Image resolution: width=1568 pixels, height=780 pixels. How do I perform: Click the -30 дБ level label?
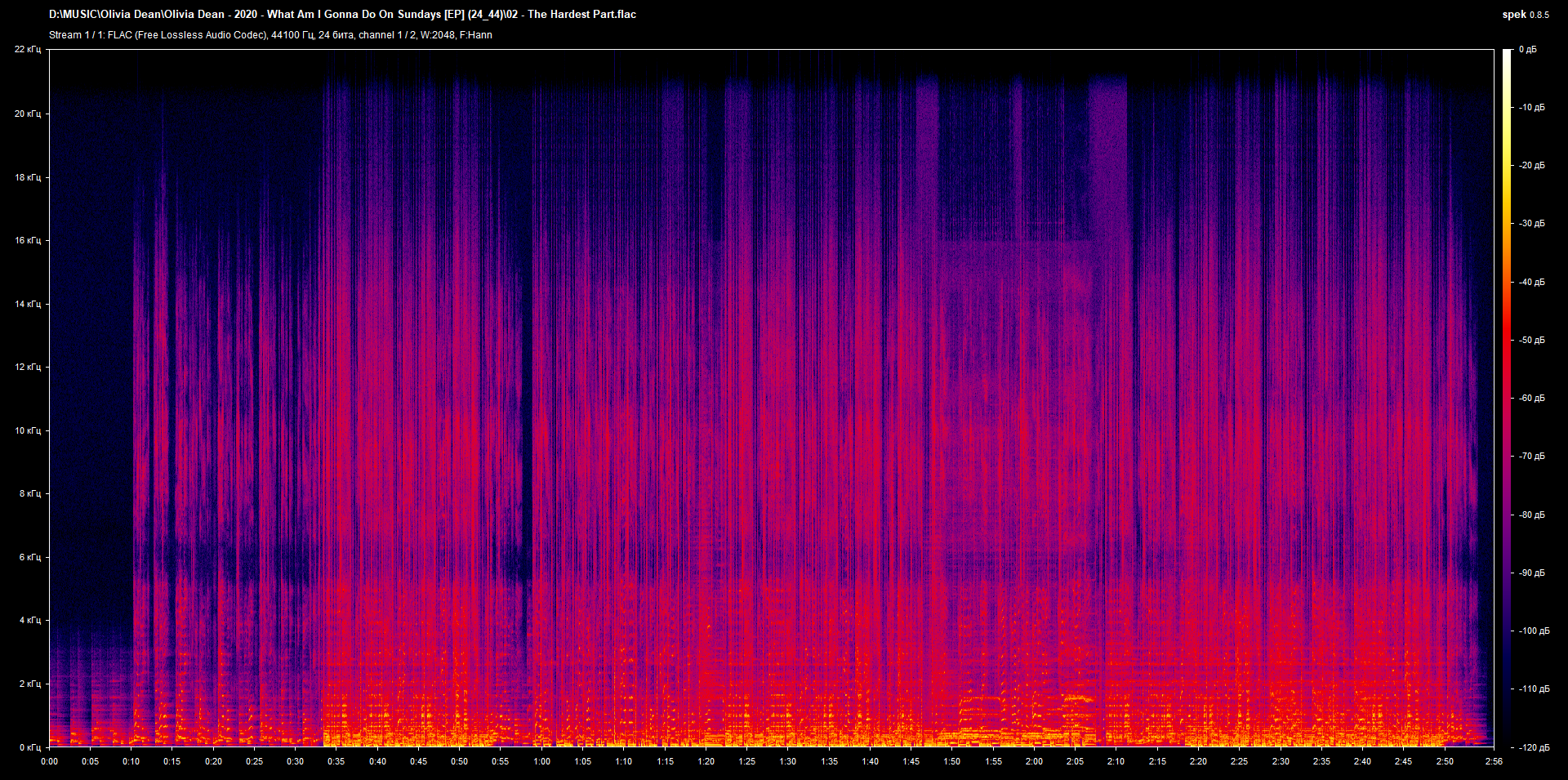[1531, 224]
